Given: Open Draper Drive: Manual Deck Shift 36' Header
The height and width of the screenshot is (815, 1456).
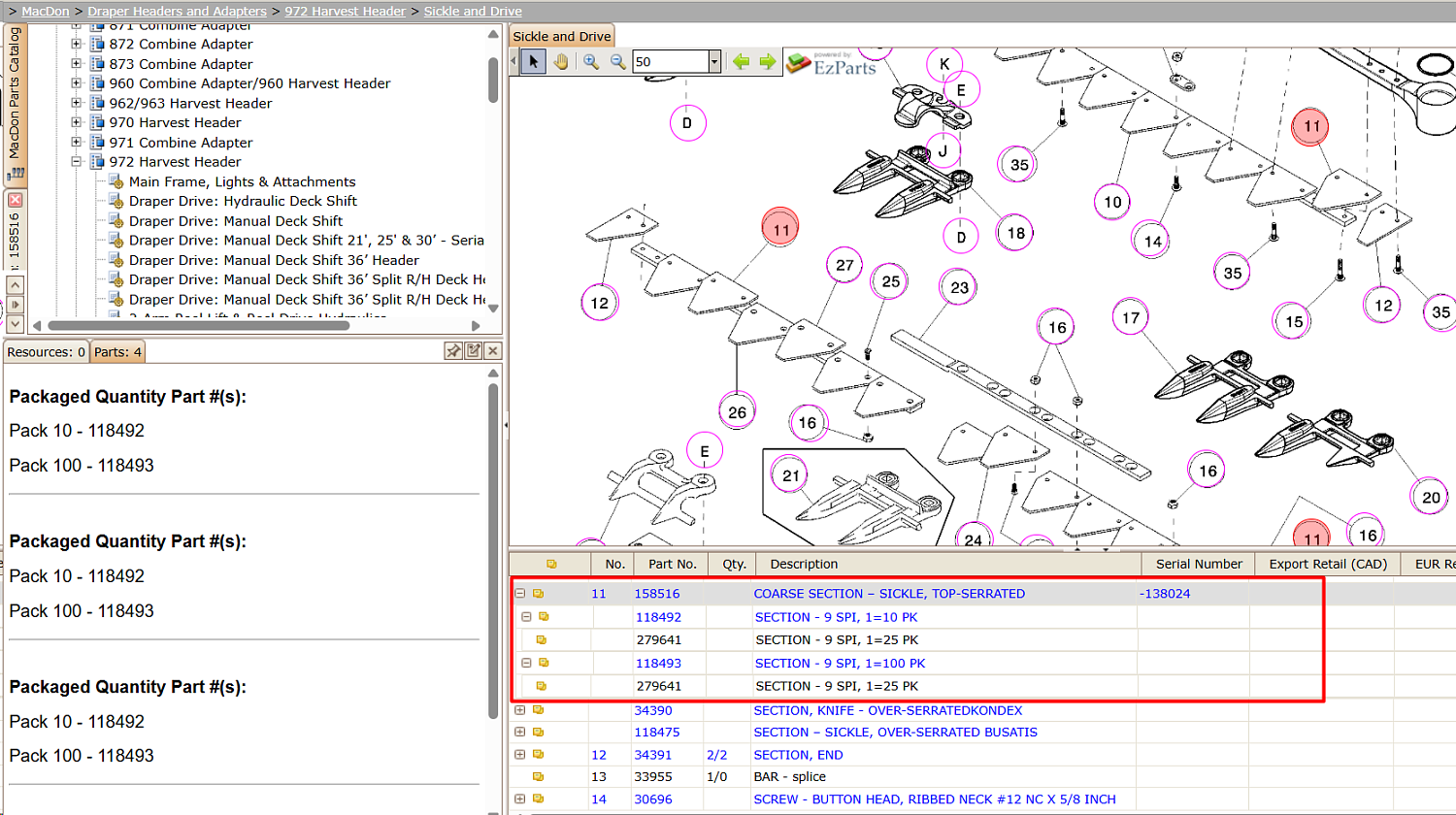Looking at the screenshot, I should coord(274,260).
